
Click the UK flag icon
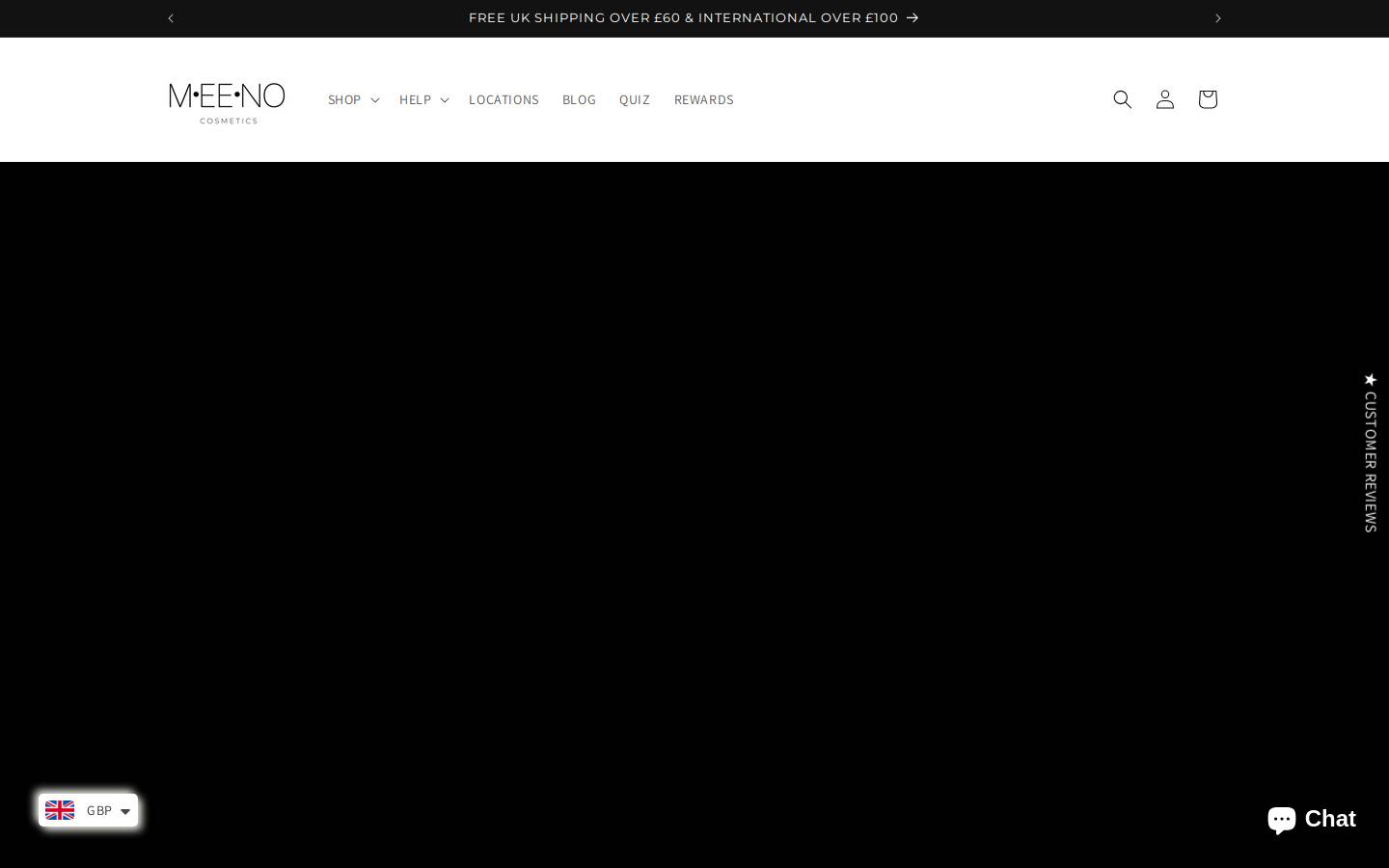click(x=60, y=810)
